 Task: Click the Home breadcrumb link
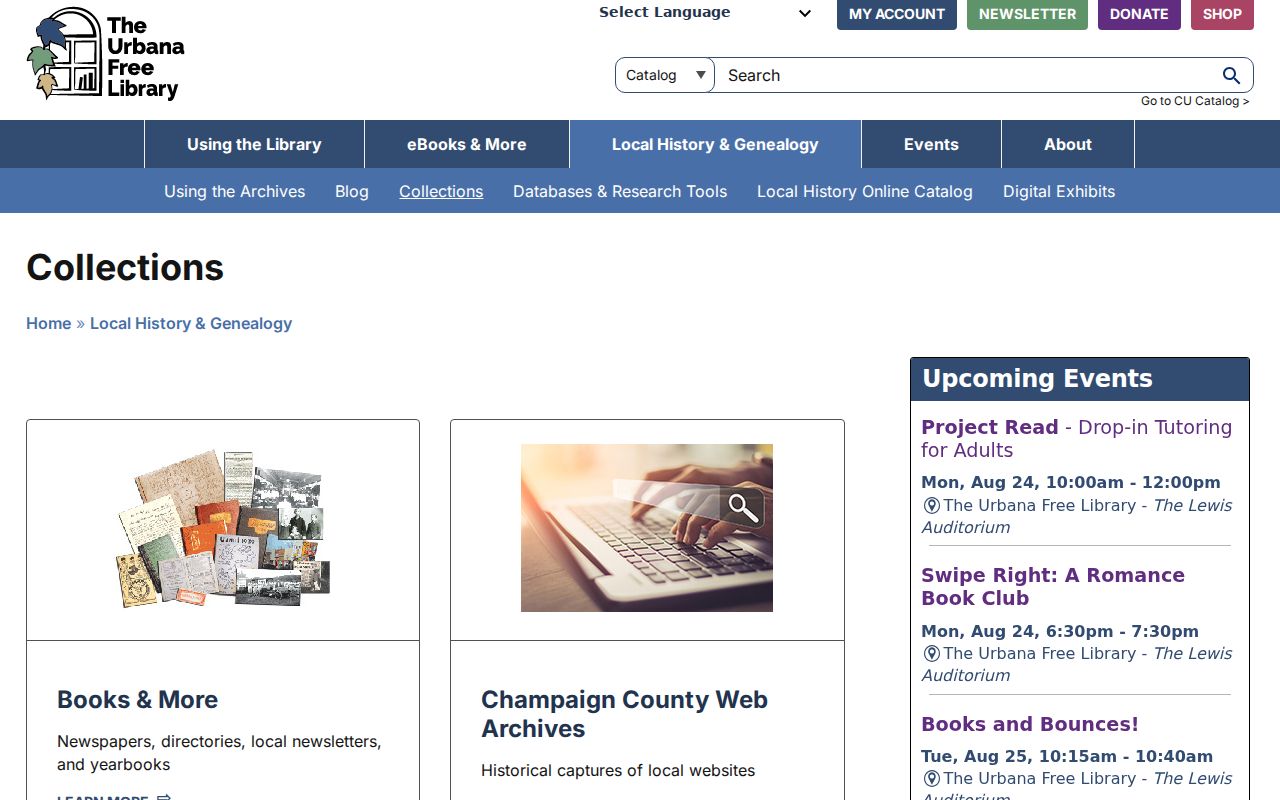point(49,323)
